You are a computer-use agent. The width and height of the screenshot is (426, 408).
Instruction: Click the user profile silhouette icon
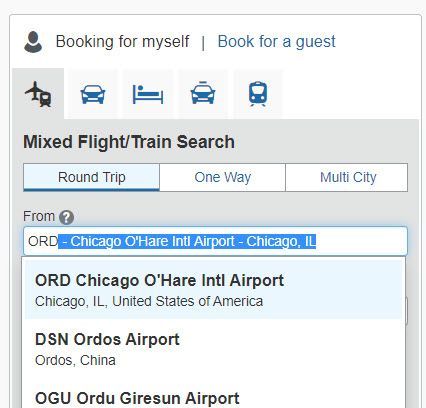(x=33, y=42)
